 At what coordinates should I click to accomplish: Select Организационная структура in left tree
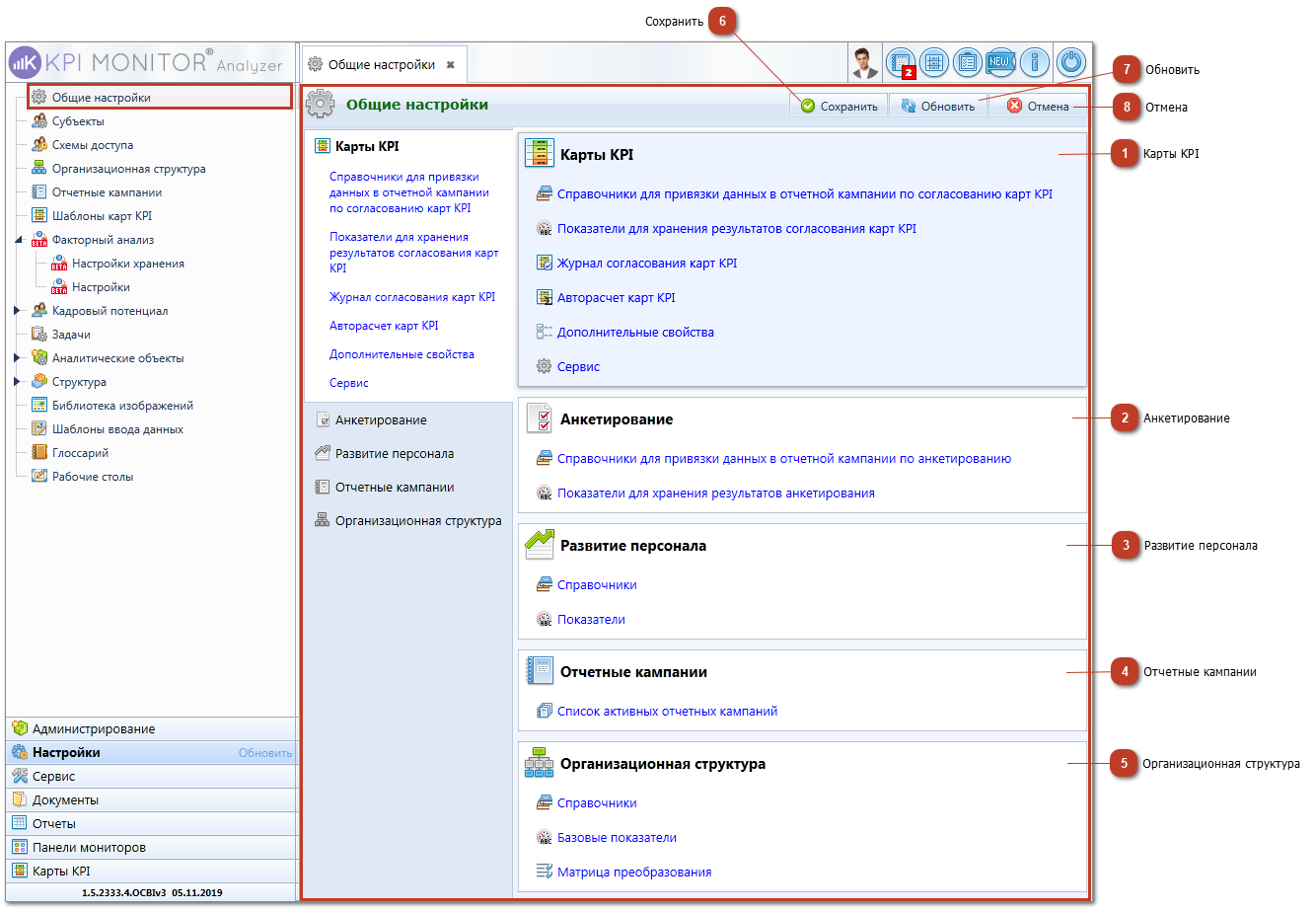(x=129, y=169)
